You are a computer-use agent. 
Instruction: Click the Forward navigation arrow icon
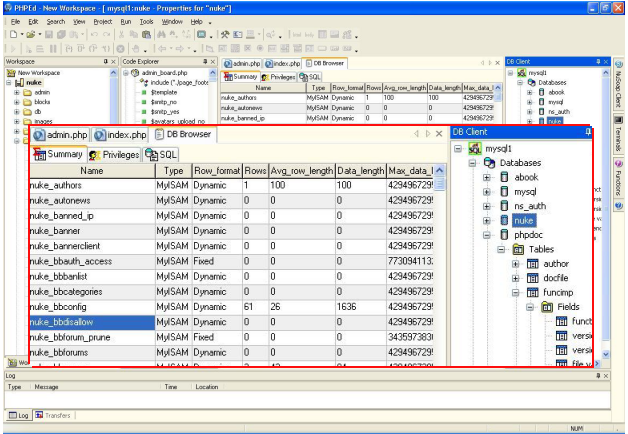click(180, 49)
